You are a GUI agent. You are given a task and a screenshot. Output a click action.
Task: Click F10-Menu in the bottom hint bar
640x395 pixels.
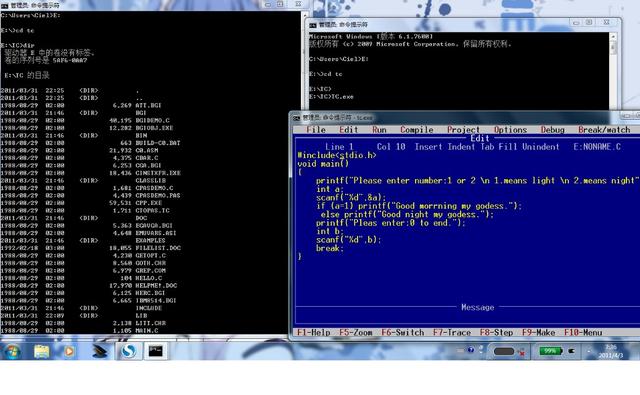click(x=583, y=333)
